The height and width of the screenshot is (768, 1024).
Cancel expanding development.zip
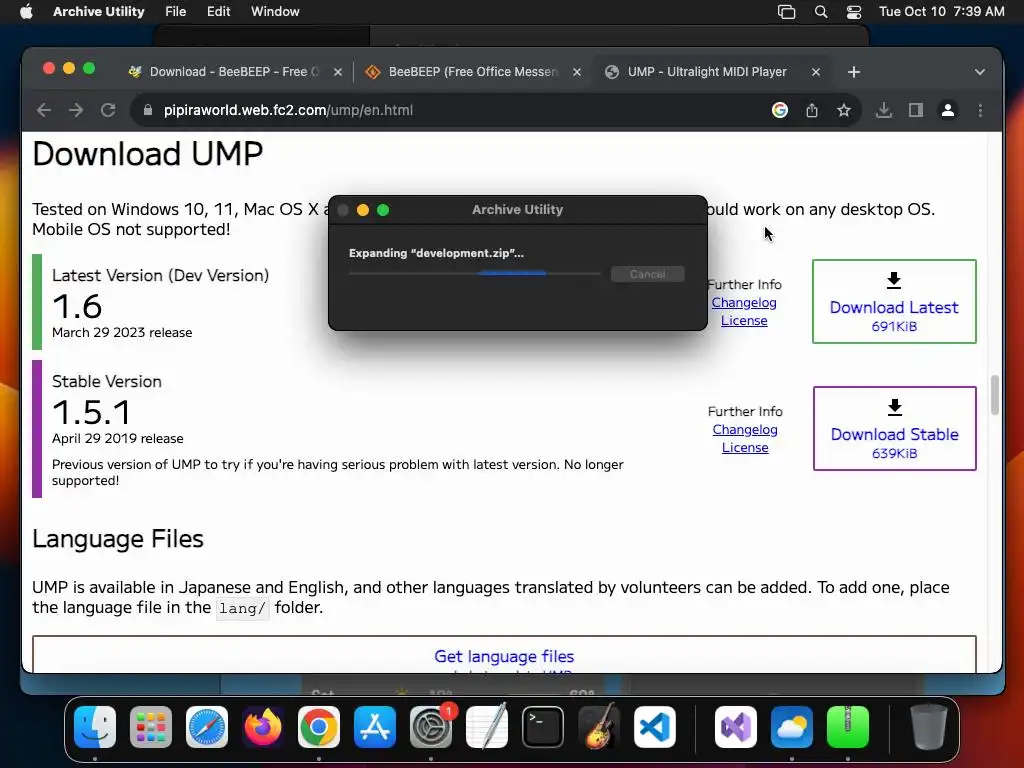[647, 274]
